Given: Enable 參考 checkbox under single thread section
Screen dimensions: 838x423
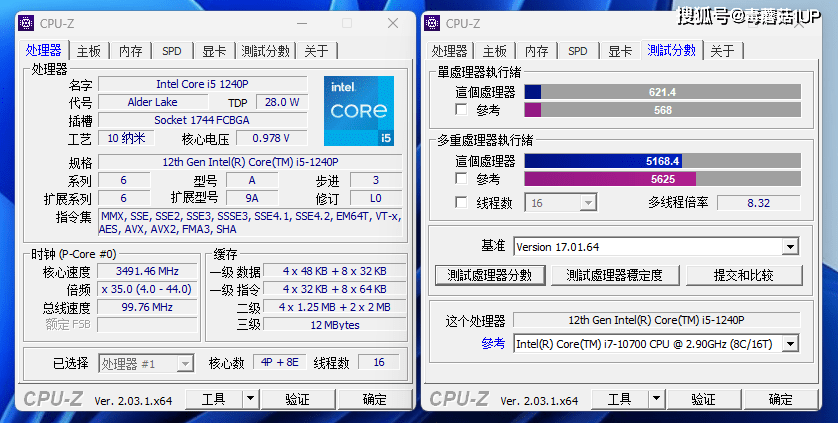Looking at the screenshot, I should [461, 110].
